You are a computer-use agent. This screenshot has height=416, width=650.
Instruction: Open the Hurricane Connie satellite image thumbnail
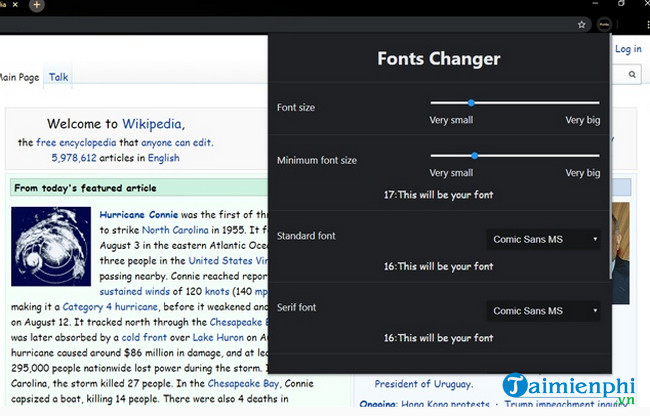click(51, 247)
